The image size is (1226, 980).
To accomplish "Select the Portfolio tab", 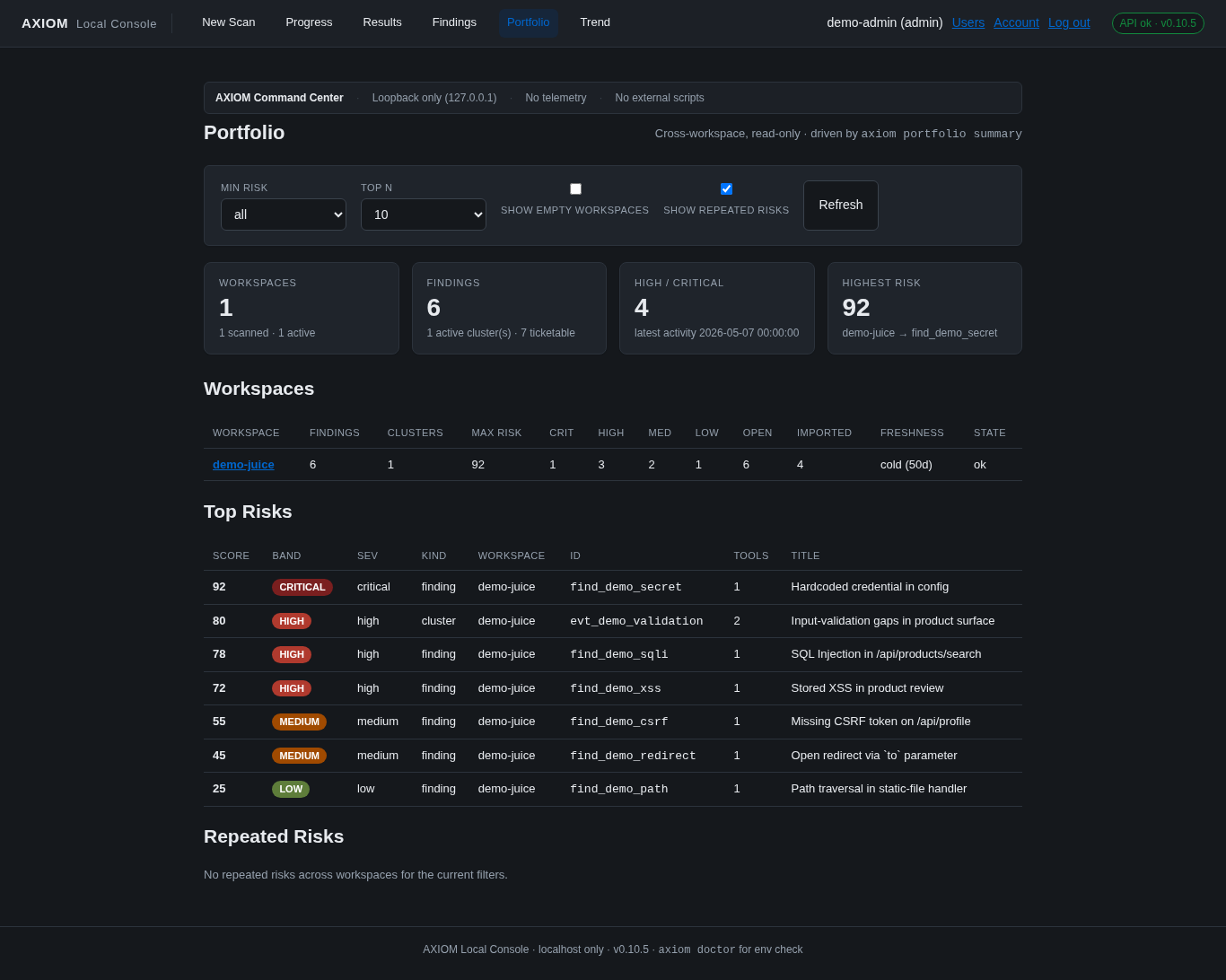I will tap(529, 22).
